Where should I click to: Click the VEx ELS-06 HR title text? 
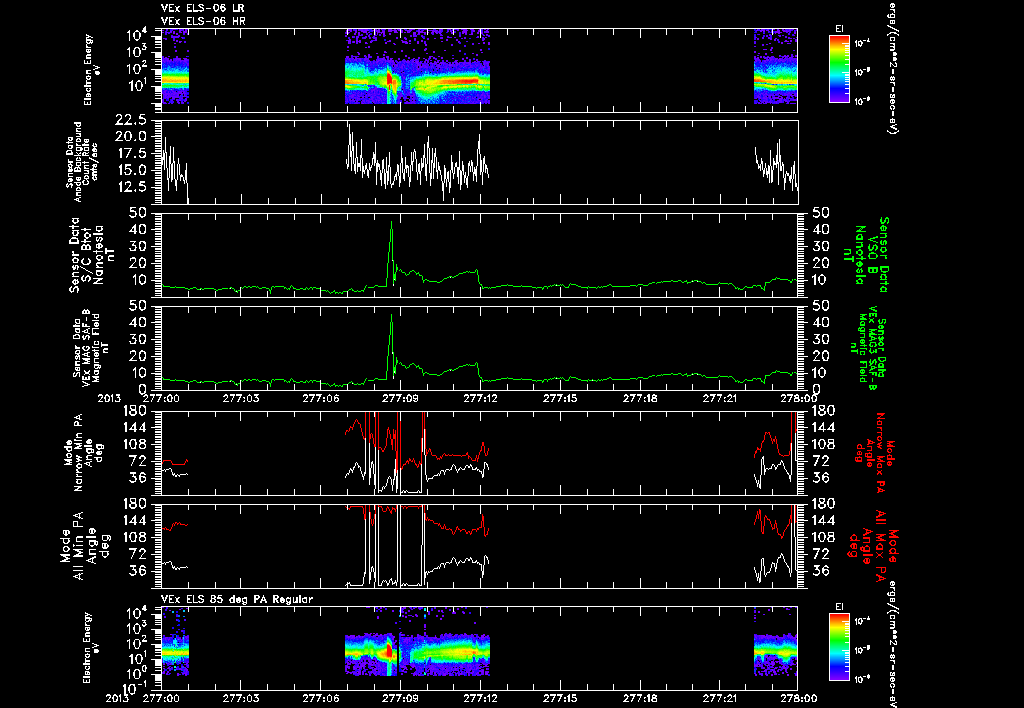pos(203,22)
